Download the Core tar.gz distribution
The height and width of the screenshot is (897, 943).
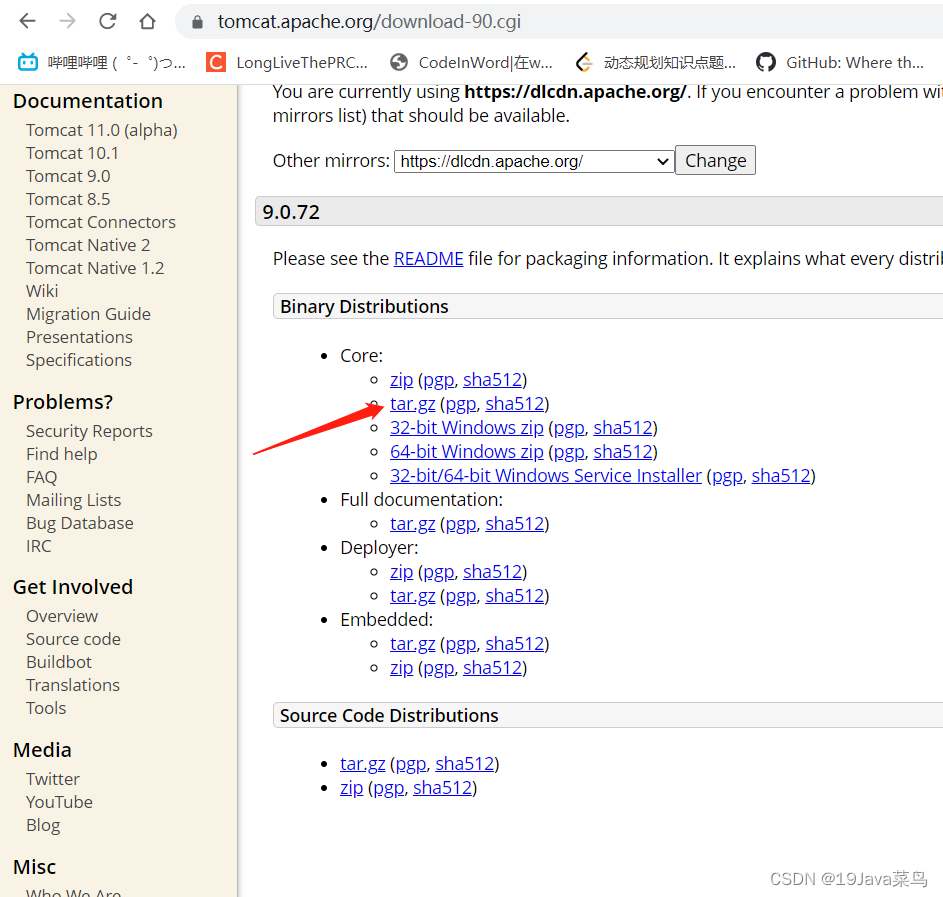(413, 404)
